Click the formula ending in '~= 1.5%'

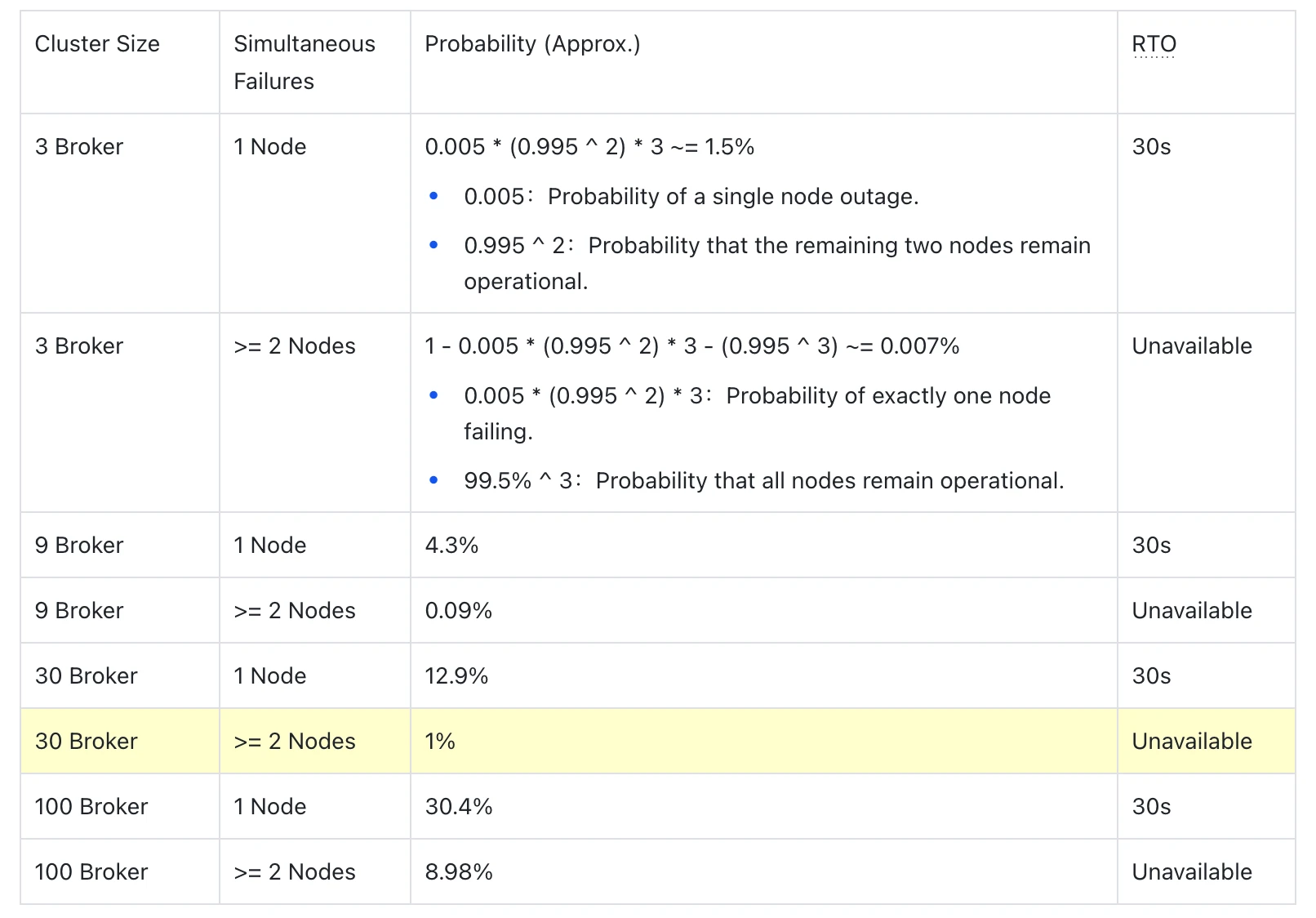589,147
